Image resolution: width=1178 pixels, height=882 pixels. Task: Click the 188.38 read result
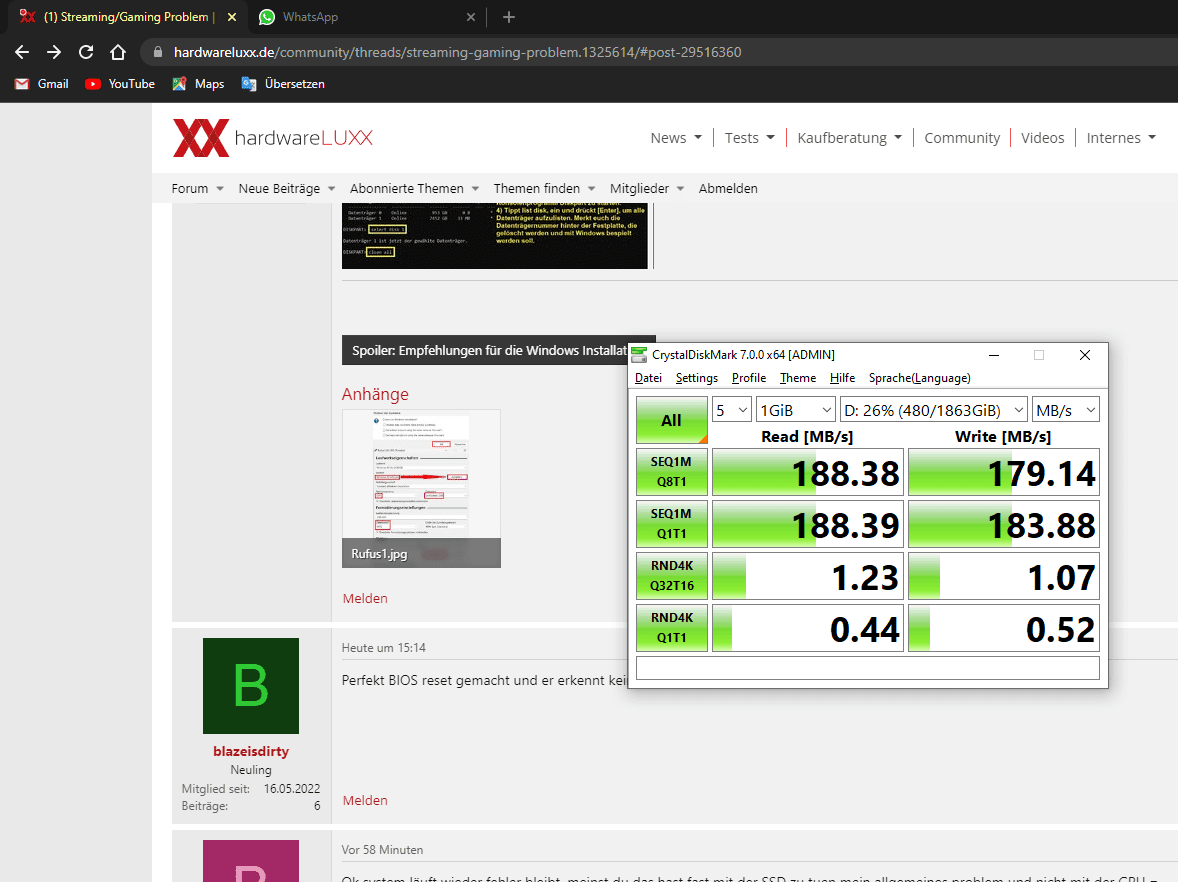point(807,473)
